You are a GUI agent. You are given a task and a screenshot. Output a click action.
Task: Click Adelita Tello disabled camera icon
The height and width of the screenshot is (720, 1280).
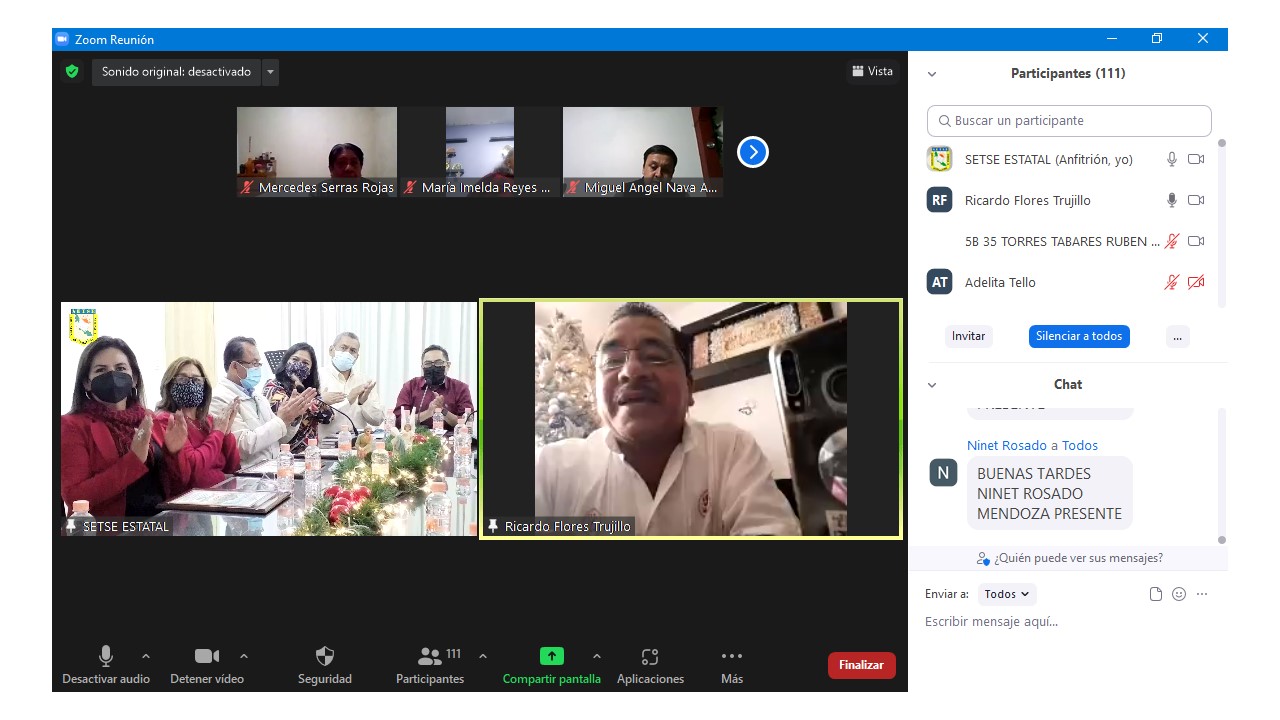(1196, 282)
